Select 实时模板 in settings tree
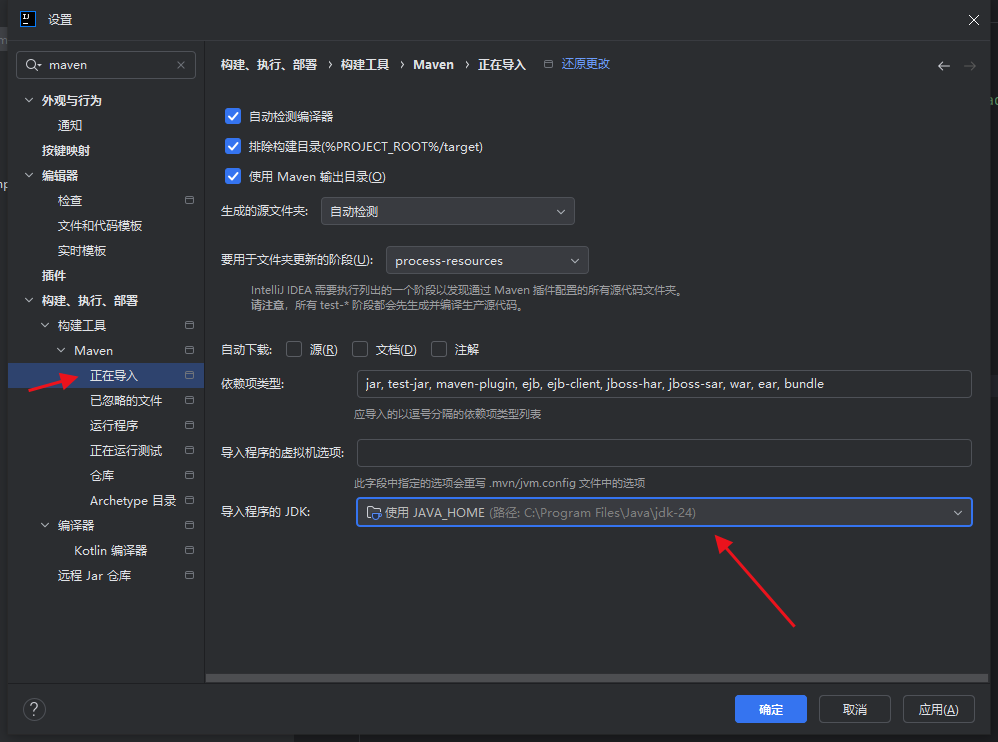Screen dimensions: 998x742 (82, 250)
